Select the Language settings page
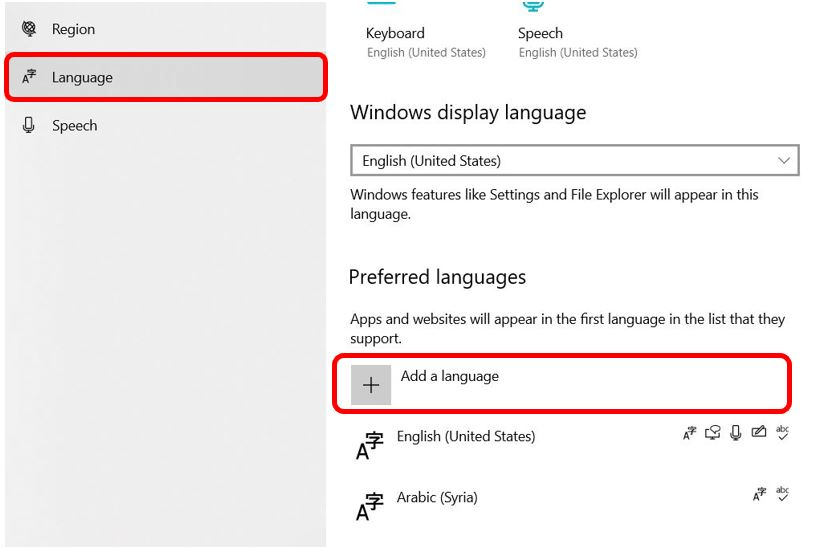 (165, 77)
